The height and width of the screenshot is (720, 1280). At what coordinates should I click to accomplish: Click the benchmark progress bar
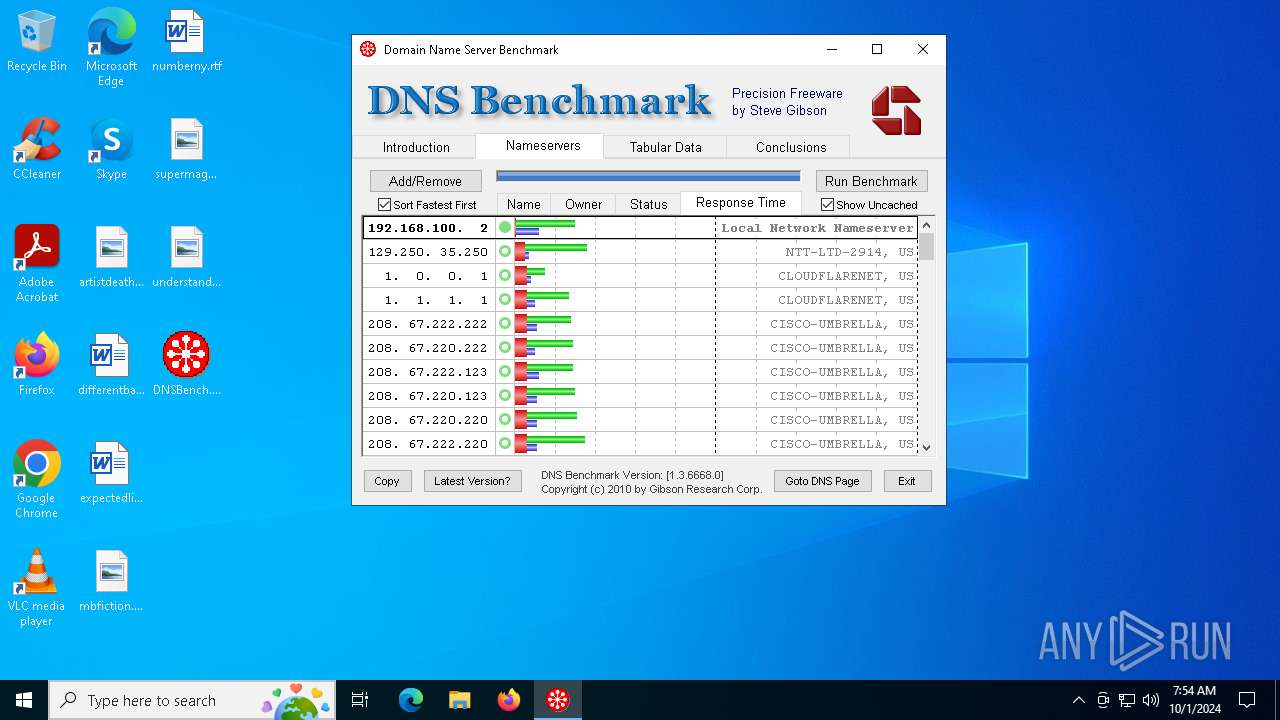[648, 177]
